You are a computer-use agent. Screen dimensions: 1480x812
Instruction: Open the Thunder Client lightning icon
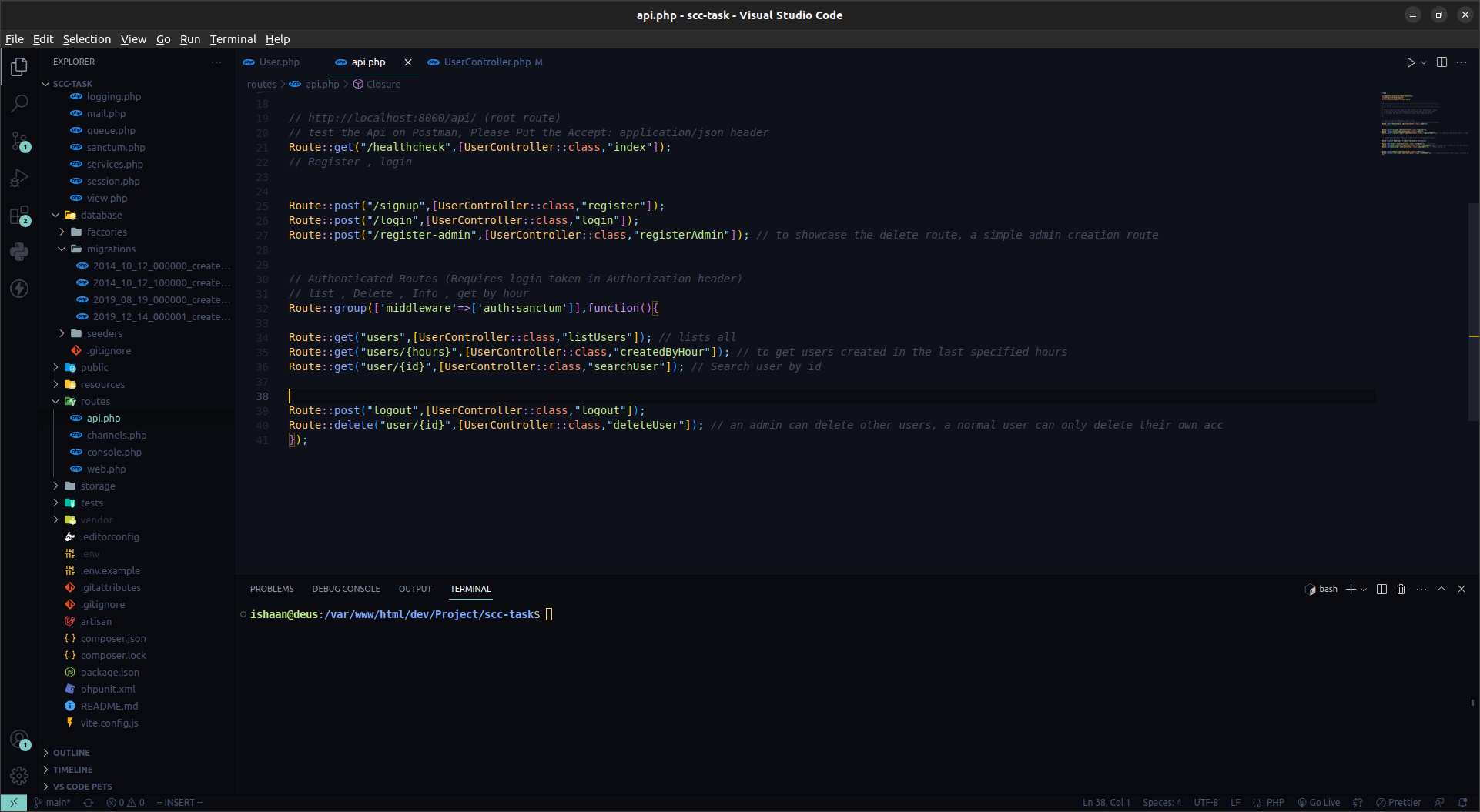18,289
